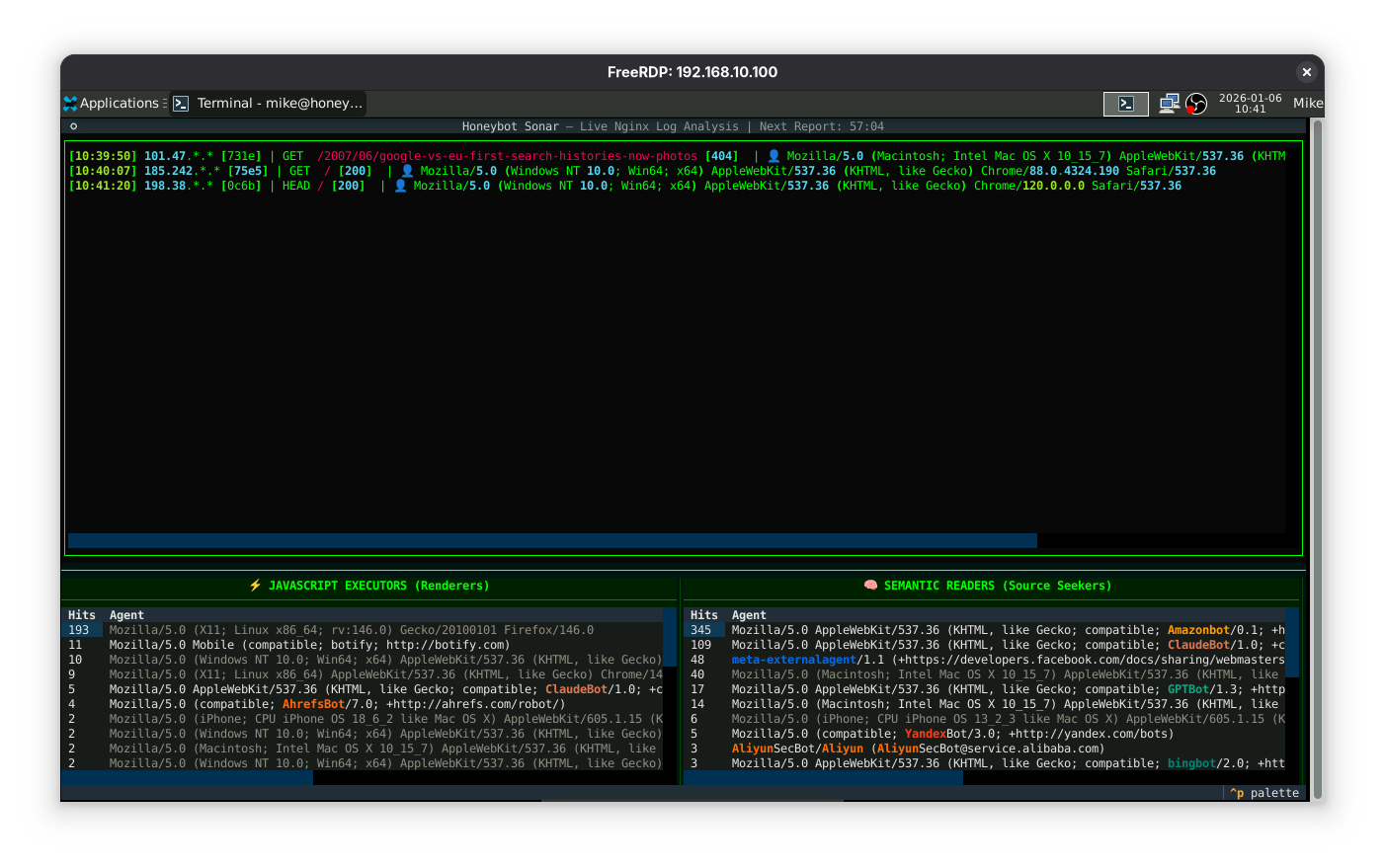Click the Semantic Readers horizontal scrollbar
The image size is (1385, 868).
[x=824, y=778]
